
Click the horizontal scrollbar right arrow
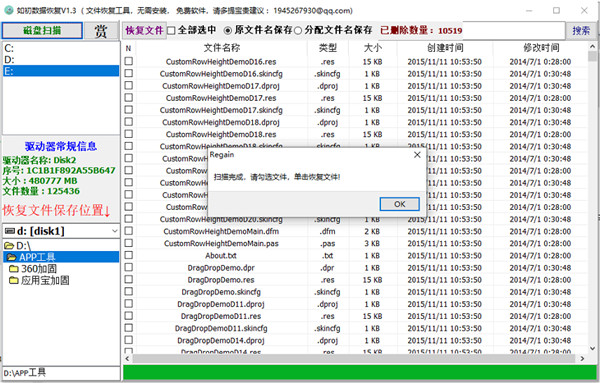582,359
